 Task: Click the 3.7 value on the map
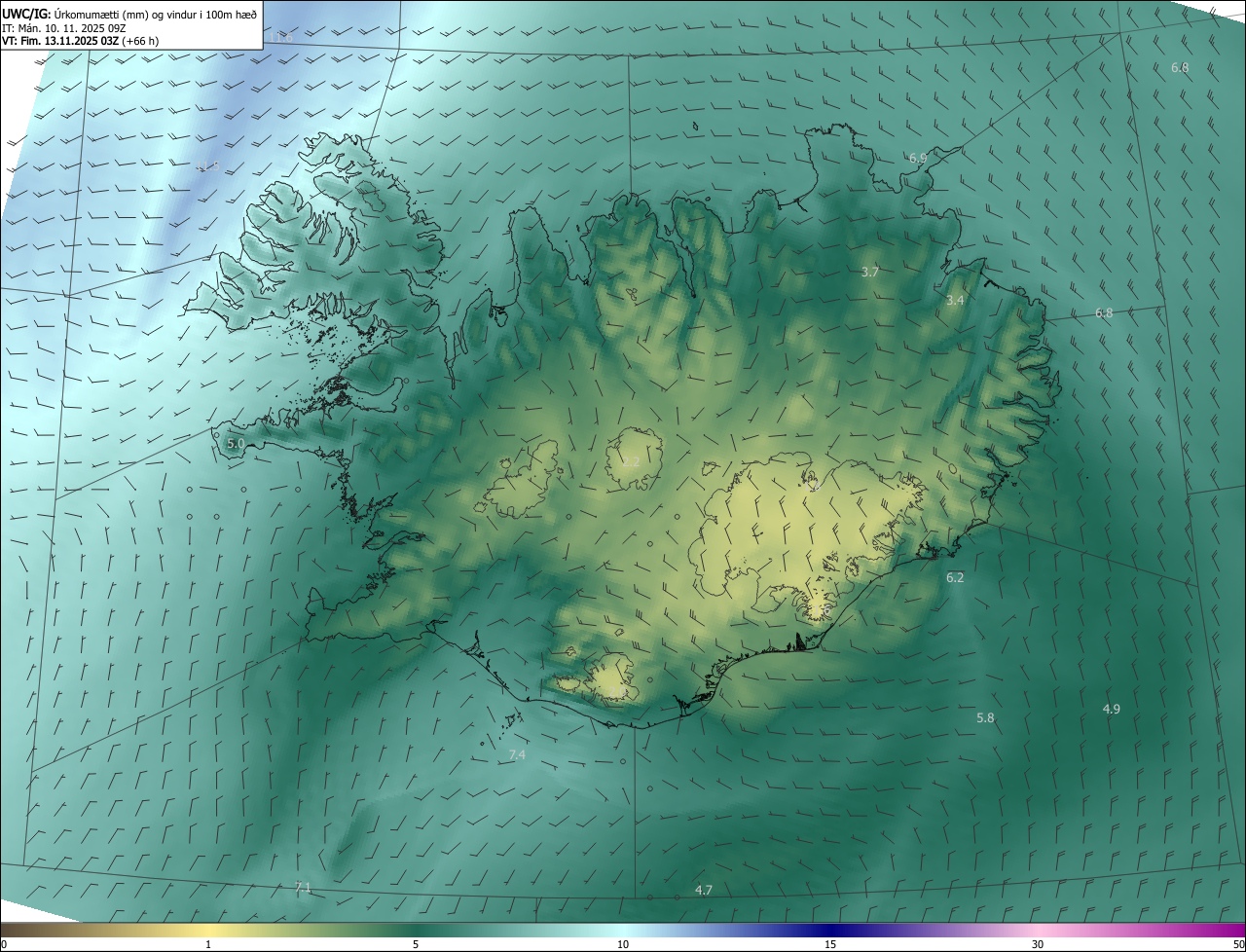click(x=870, y=273)
